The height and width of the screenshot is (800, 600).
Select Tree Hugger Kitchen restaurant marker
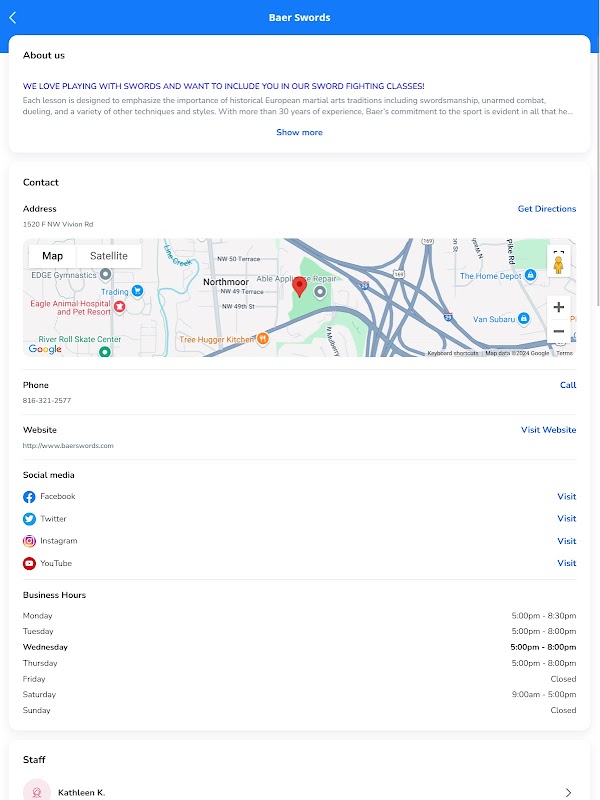pyautogui.click(x=263, y=338)
